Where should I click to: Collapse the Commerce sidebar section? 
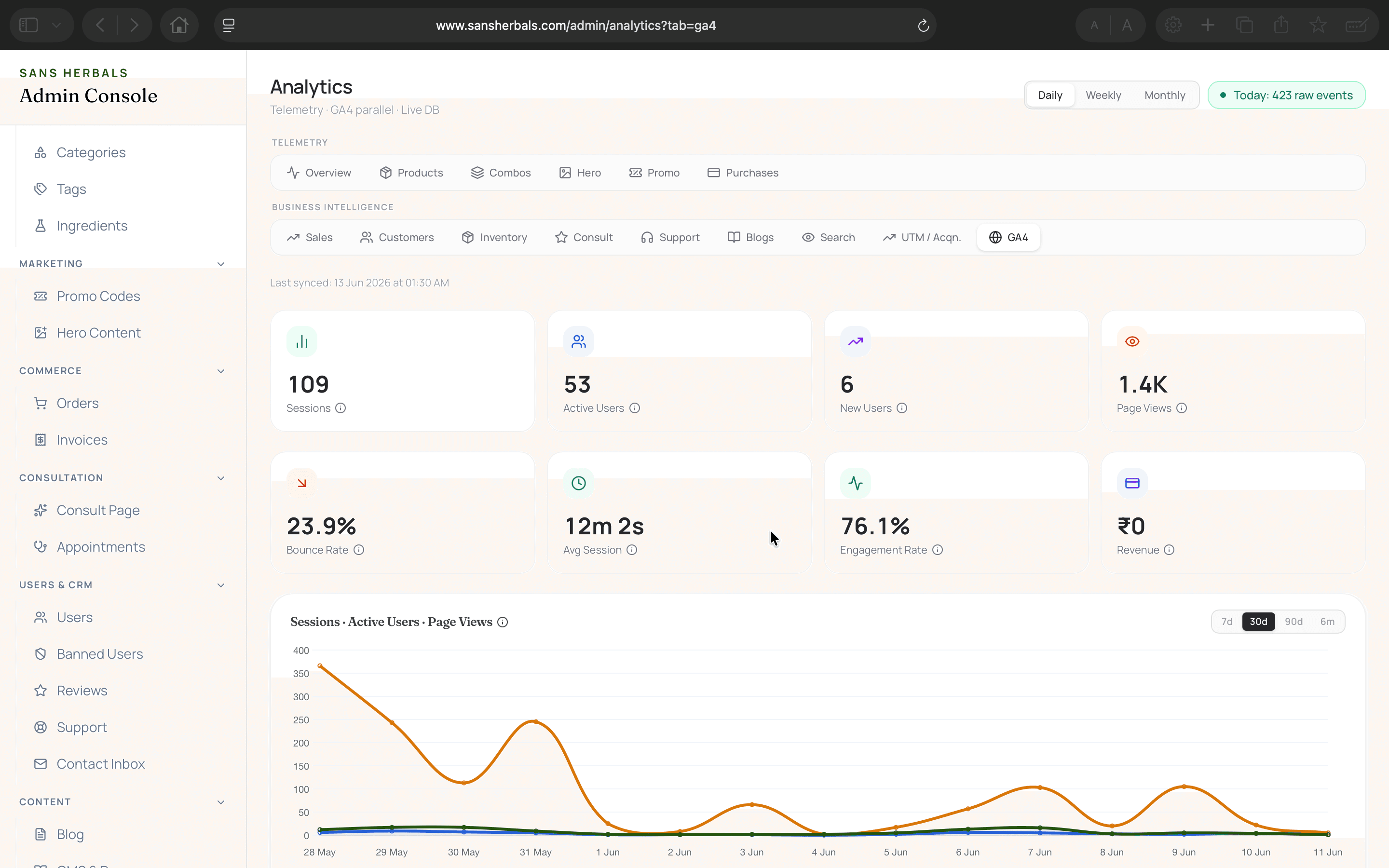coord(221,371)
